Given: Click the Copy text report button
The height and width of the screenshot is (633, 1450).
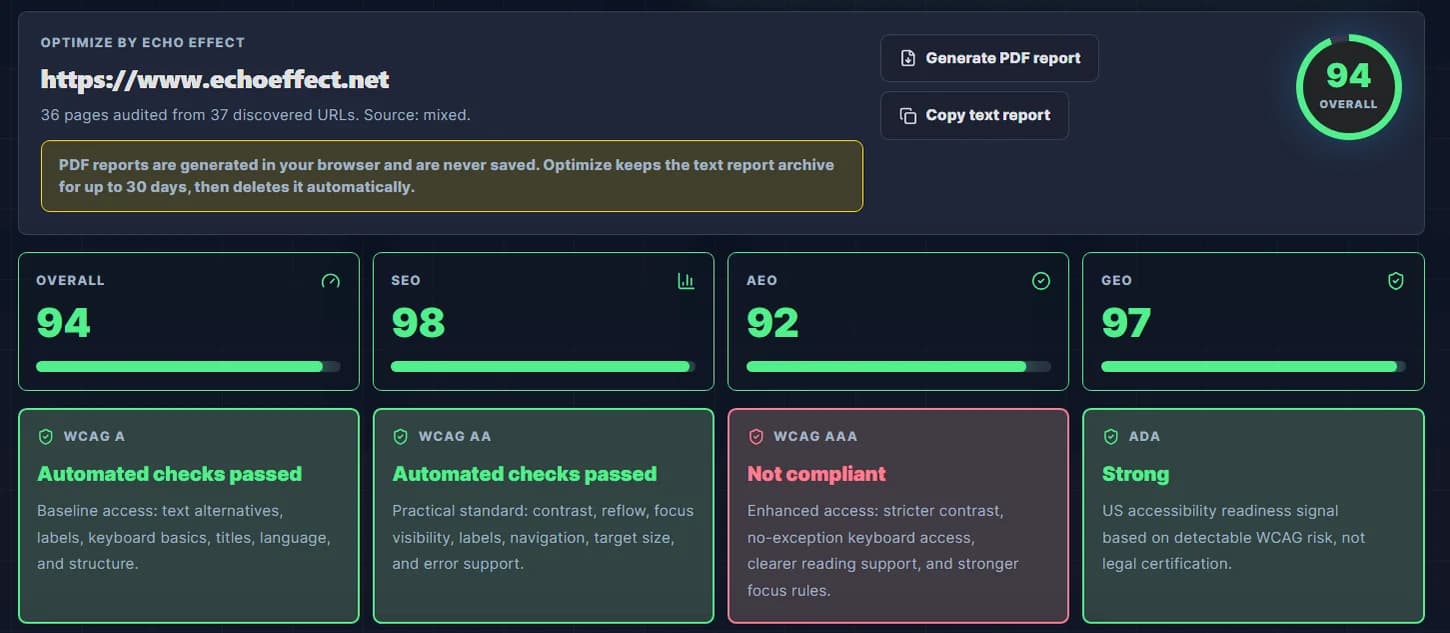Looking at the screenshot, I should pos(974,115).
